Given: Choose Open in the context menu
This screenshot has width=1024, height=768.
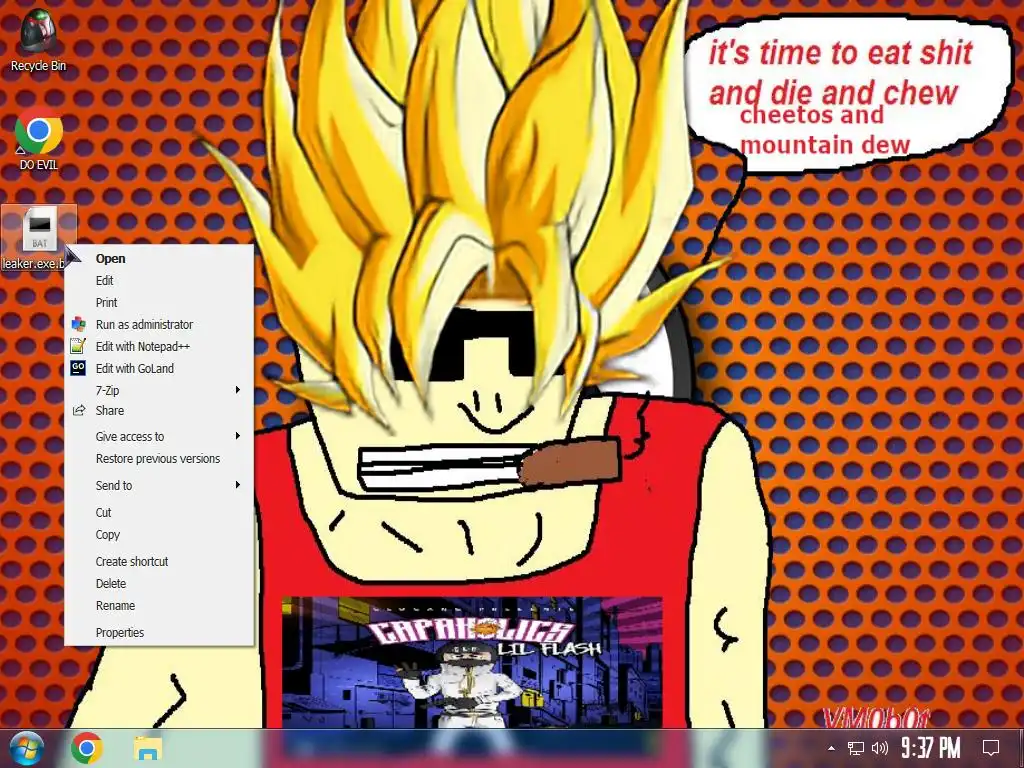Looking at the screenshot, I should [x=159, y=259].
